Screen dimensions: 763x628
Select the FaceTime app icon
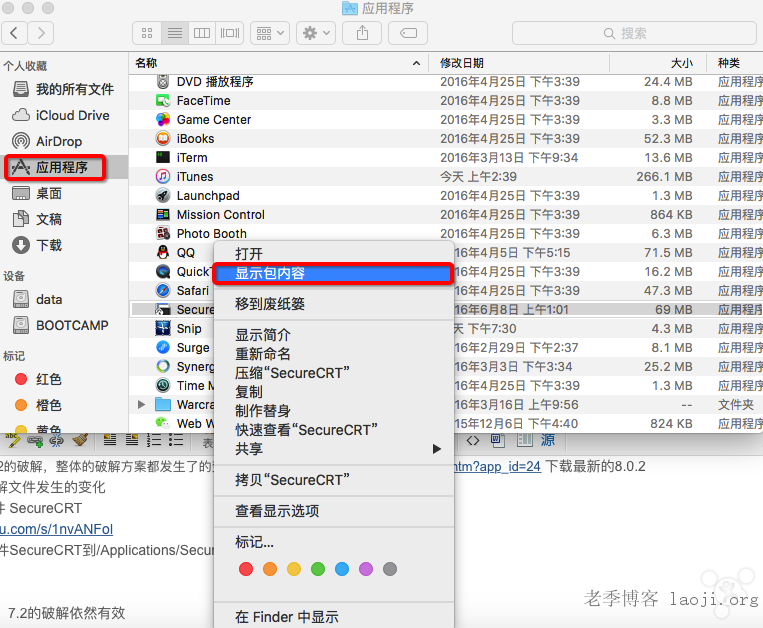(163, 101)
